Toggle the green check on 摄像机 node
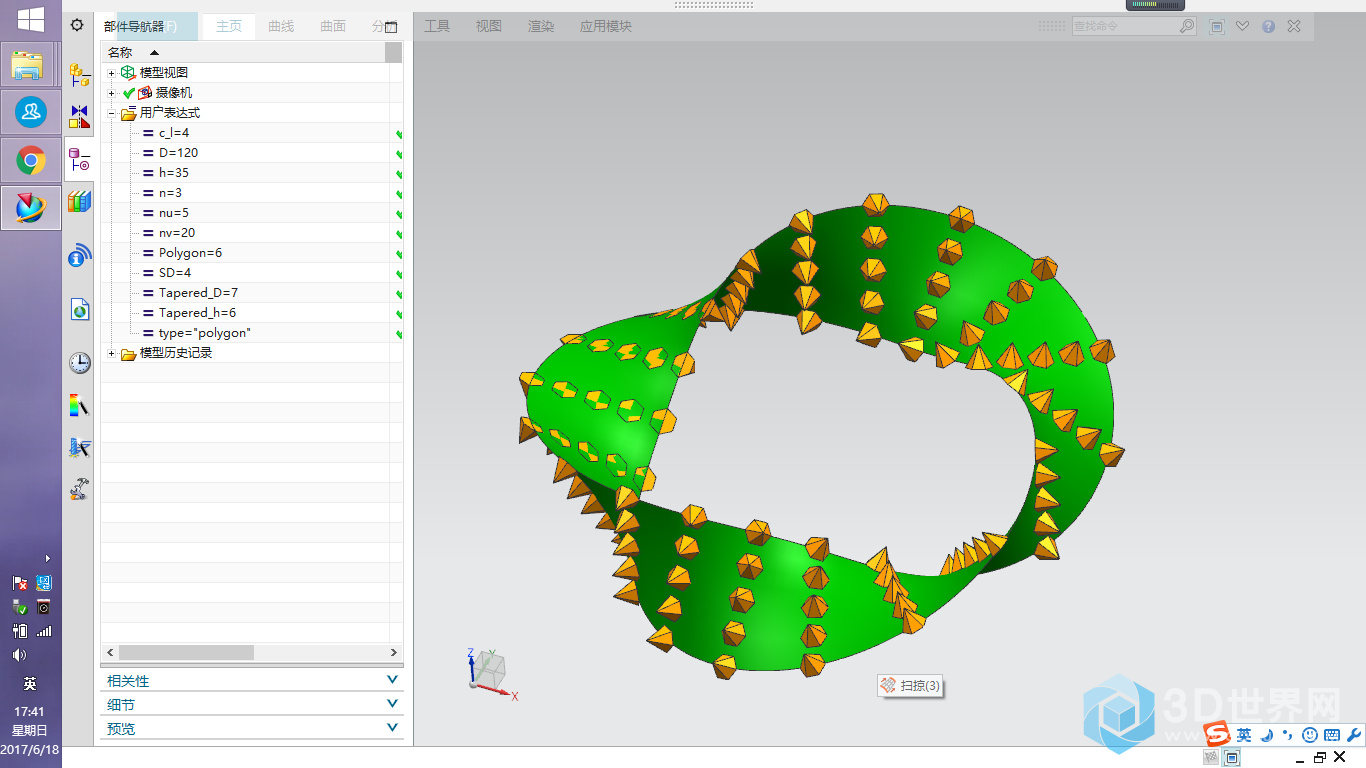Screen dimensions: 1366x768 point(129,93)
